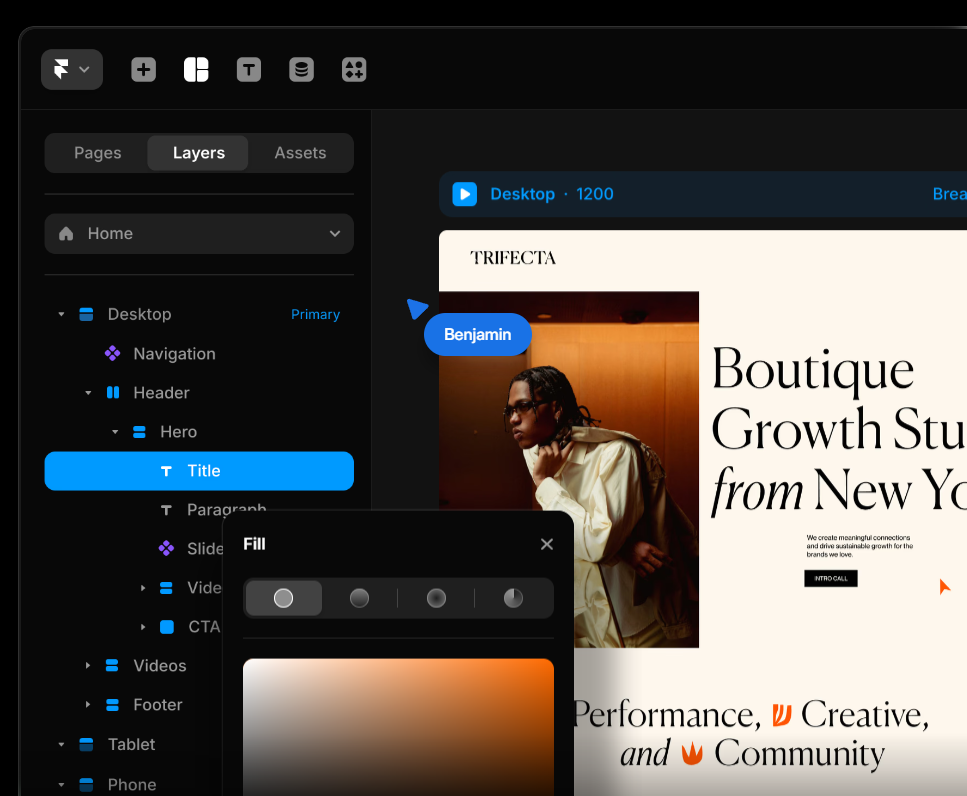The width and height of the screenshot is (967, 796).
Task: Open the Actions shapes icon in toolbar
Action: 354,69
